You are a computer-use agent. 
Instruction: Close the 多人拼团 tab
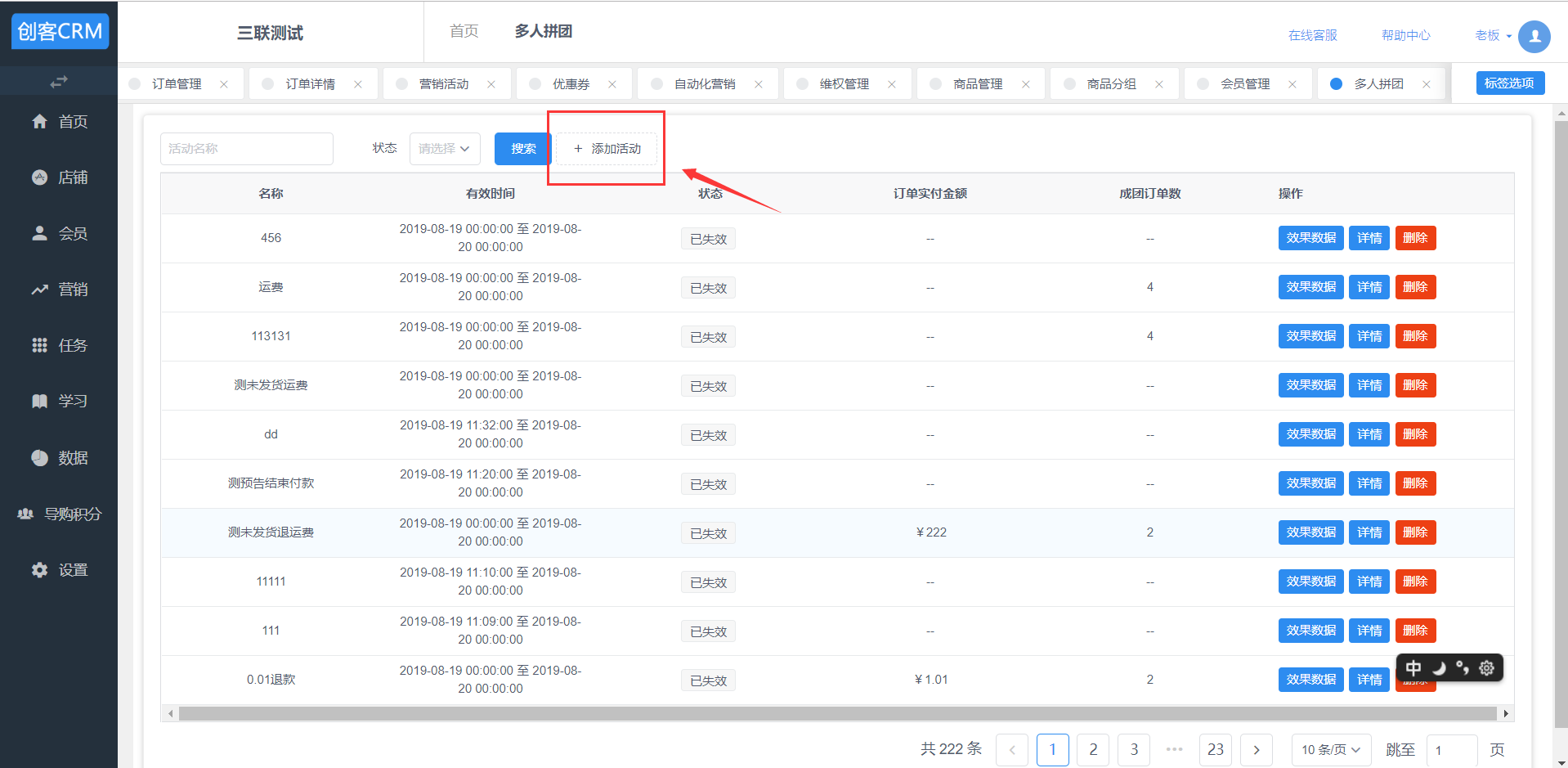pyautogui.click(x=1427, y=84)
